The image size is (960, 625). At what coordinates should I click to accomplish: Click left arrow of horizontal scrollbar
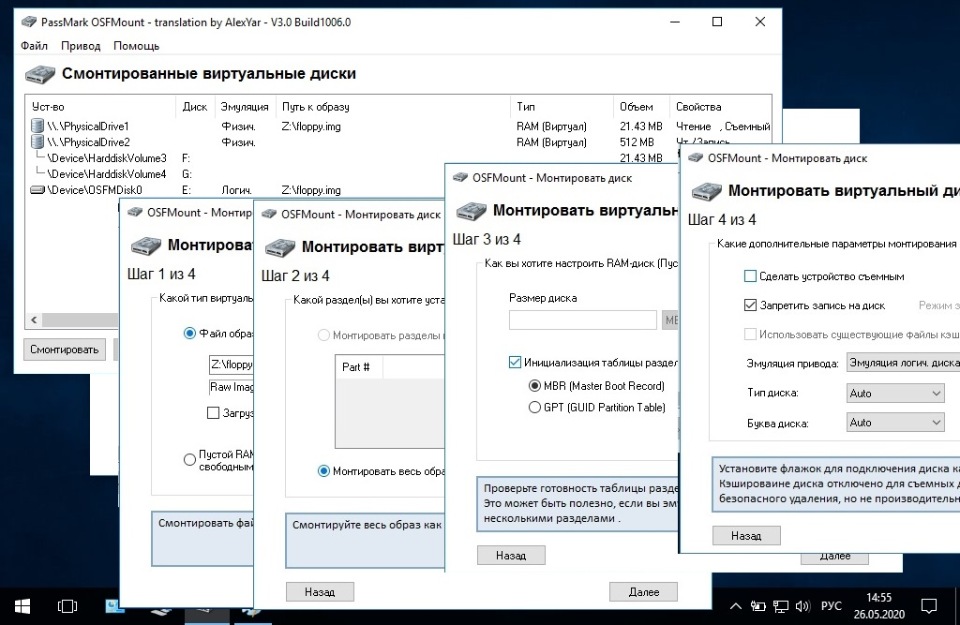[x=34, y=320]
